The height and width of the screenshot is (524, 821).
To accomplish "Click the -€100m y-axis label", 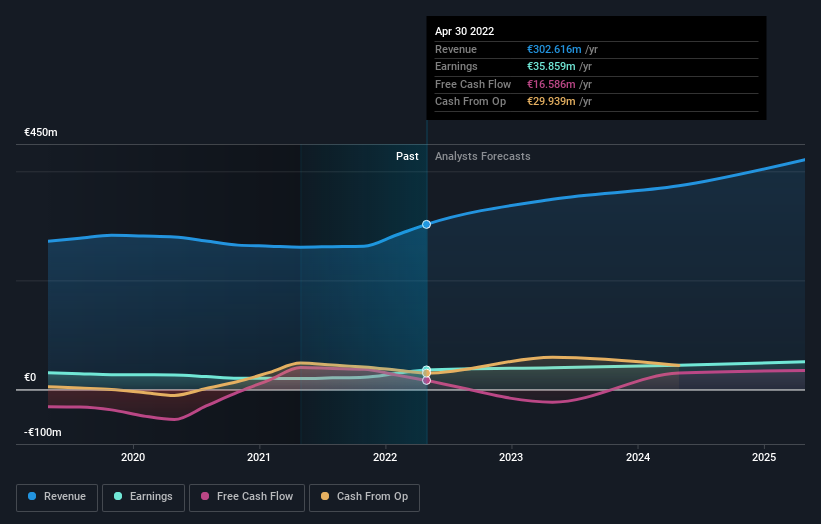I will [x=42, y=432].
